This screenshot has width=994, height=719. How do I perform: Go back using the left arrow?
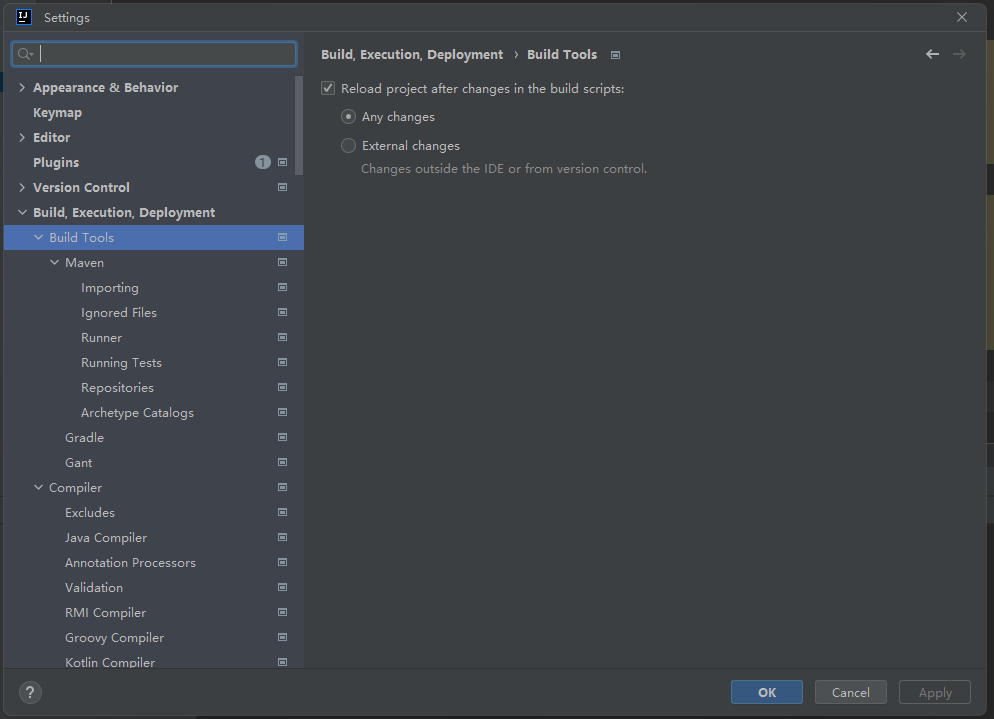932,55
